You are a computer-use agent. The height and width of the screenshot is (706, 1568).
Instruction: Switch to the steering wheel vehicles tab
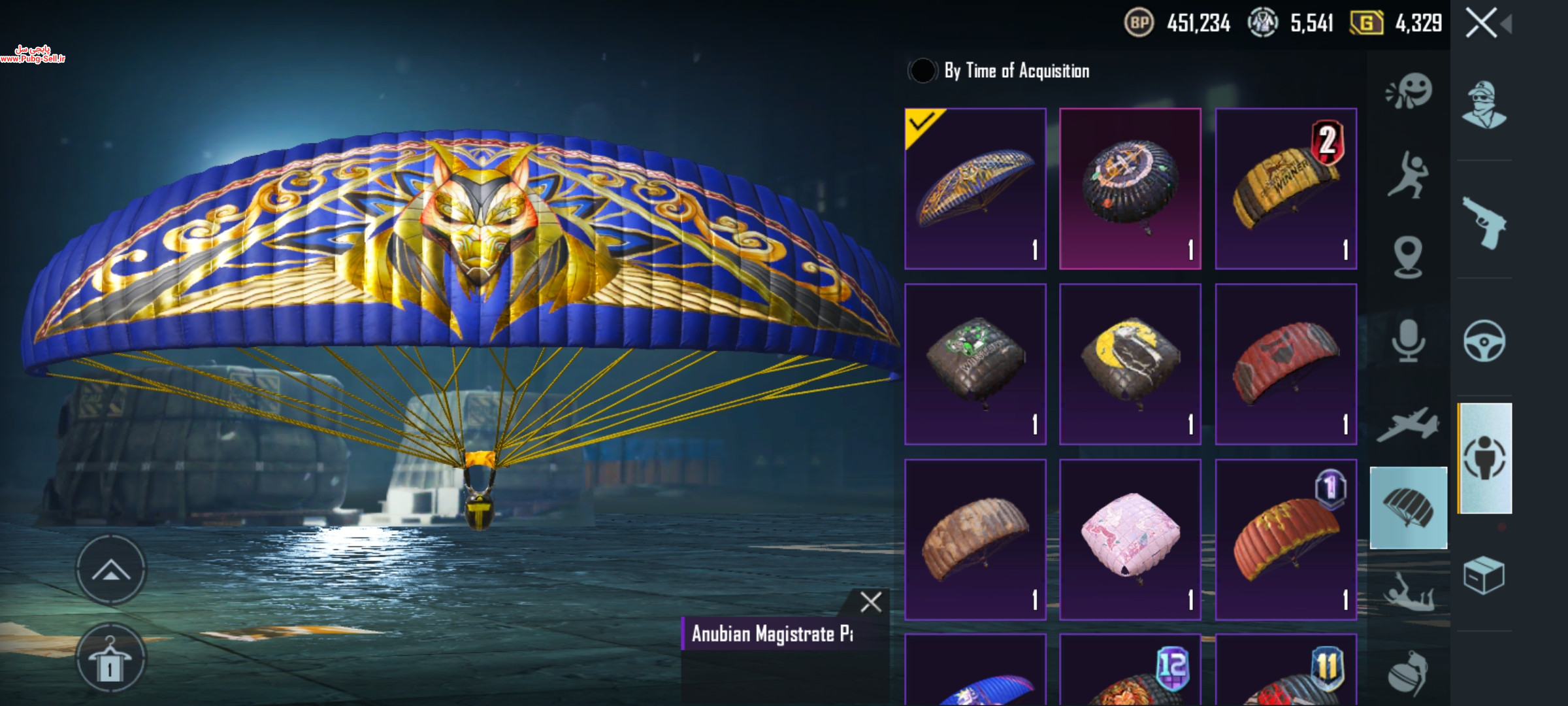[x=1484, y=341]
